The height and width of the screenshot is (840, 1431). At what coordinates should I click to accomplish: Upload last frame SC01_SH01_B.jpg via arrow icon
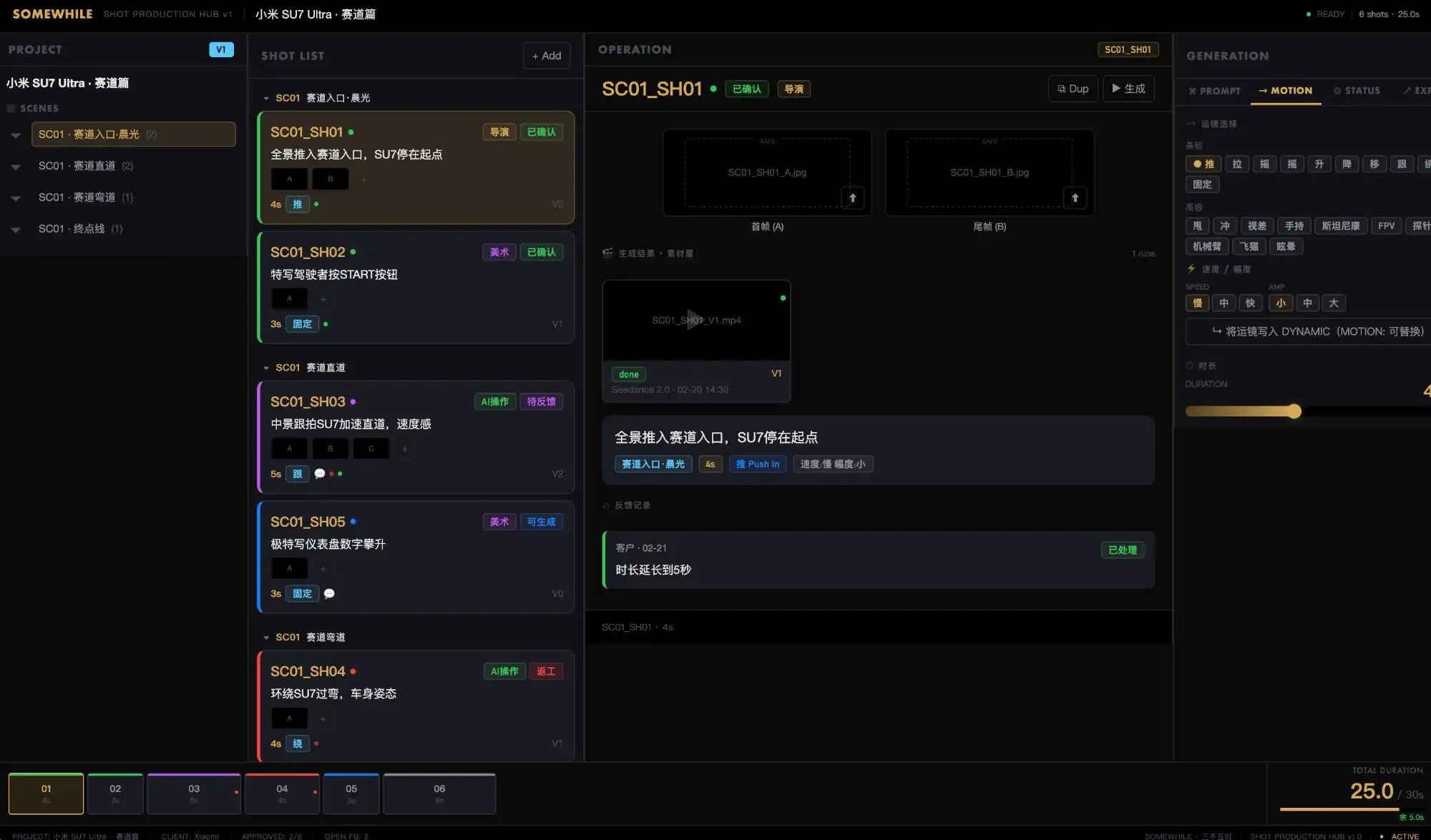pos(1075,198)
